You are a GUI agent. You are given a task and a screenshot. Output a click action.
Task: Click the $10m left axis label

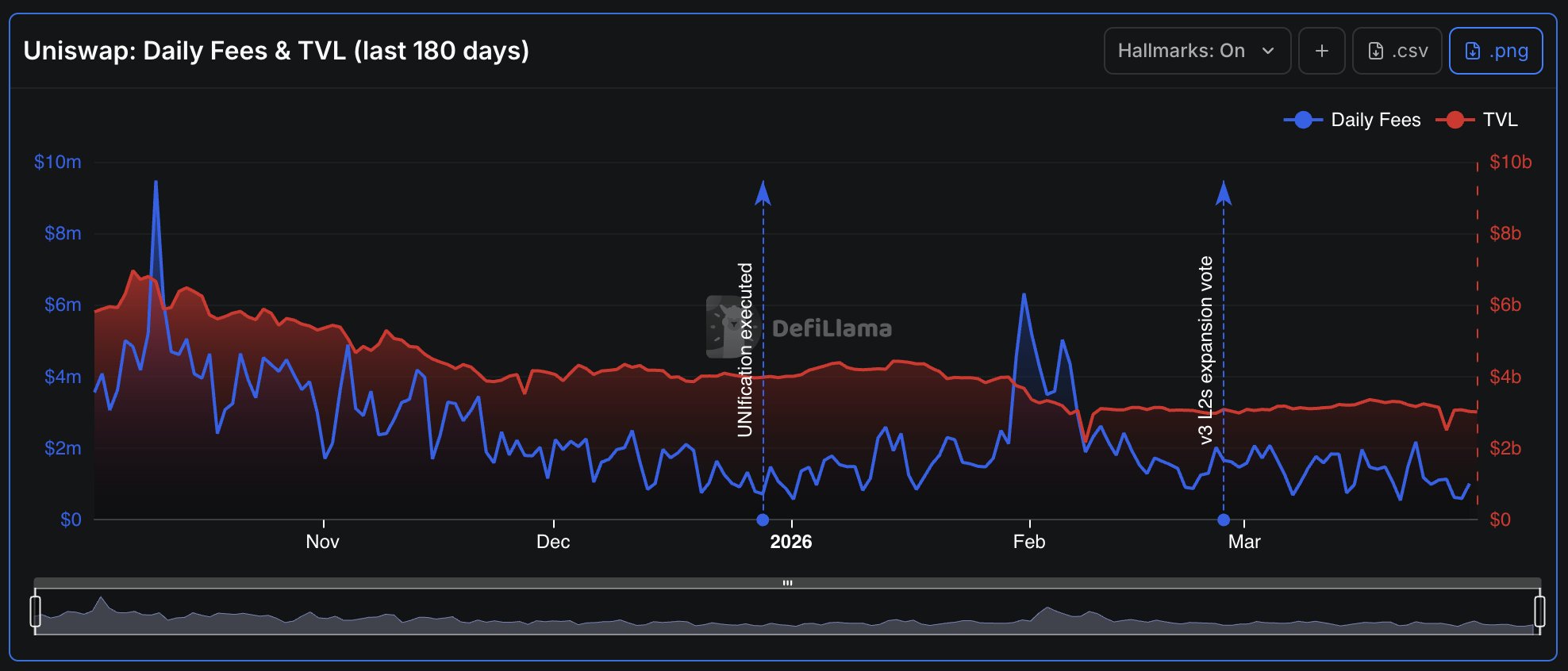pyautogui.click(x=57, y=162)
